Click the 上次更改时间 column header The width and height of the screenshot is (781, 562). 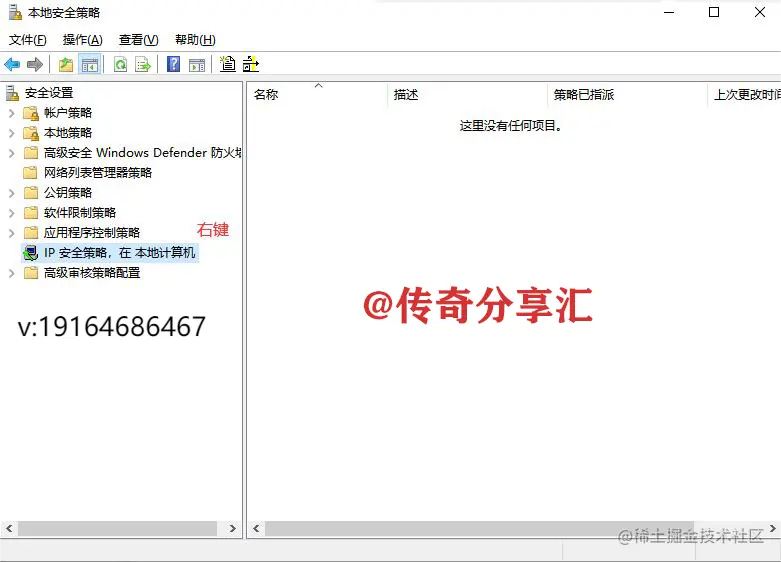tap(744, 94)
